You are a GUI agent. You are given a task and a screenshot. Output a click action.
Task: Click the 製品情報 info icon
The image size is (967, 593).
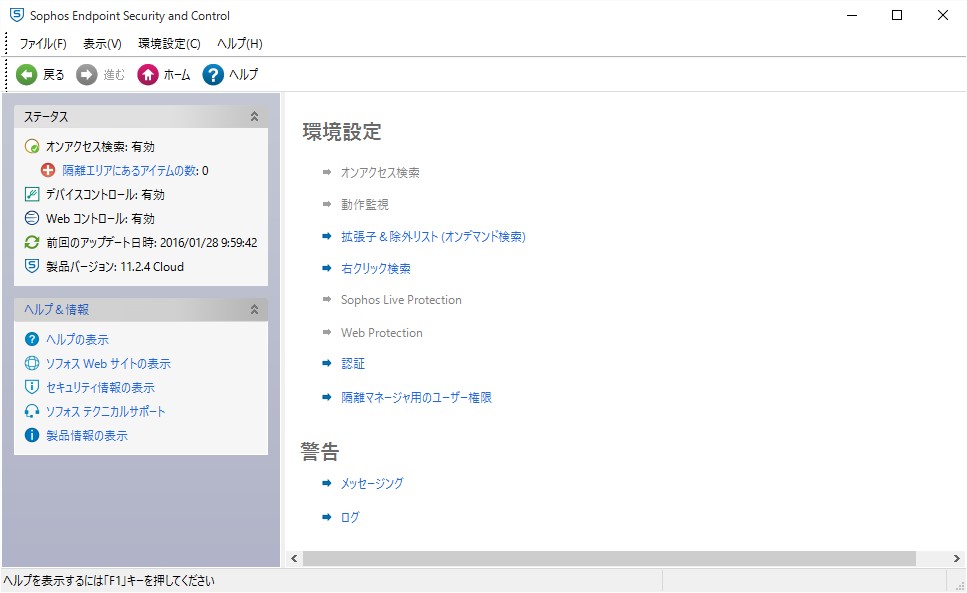pyautogui.click(x=31, y=435)
